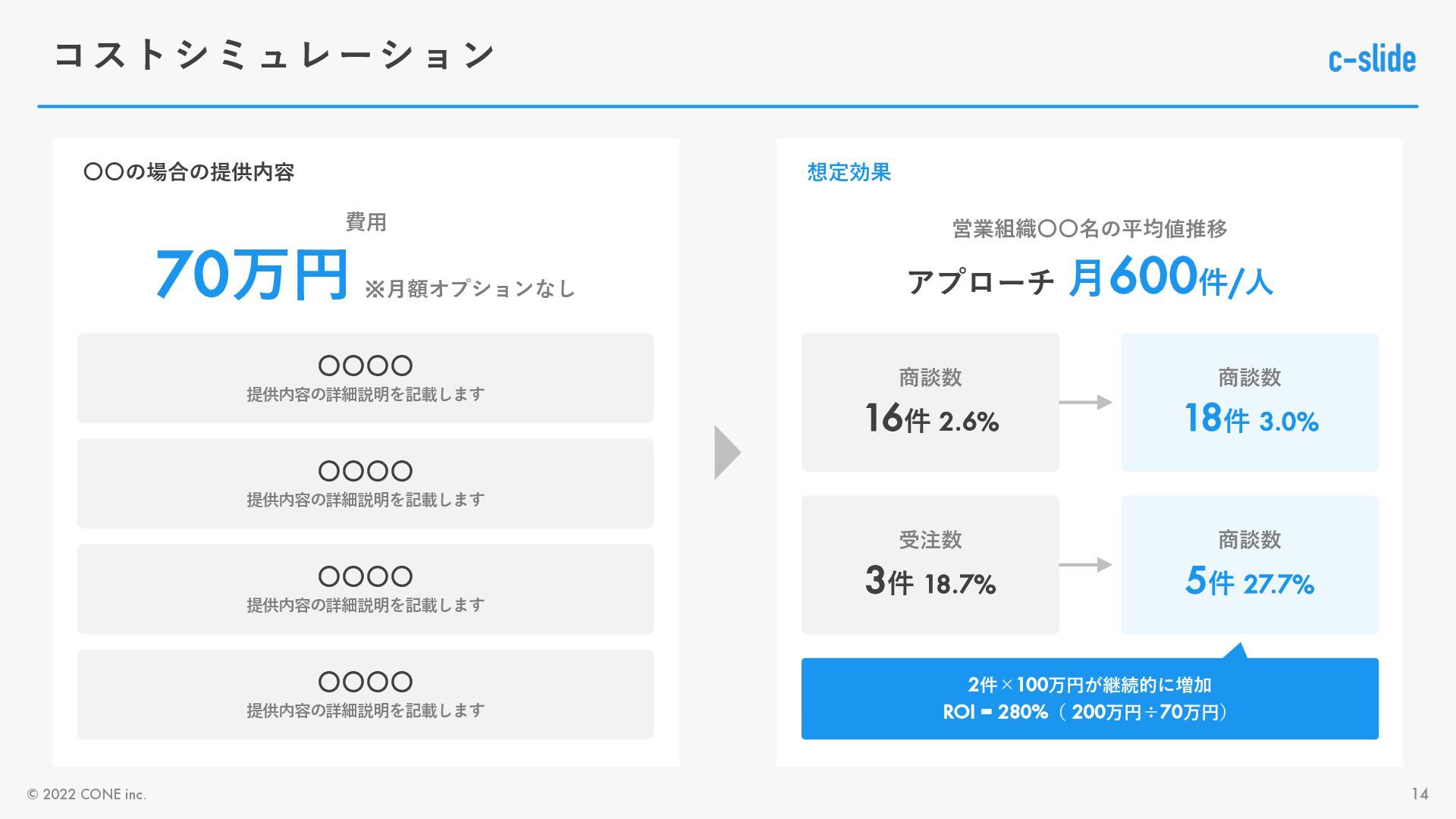Click the third 〇〇〇〇 content box

[365, 588]
